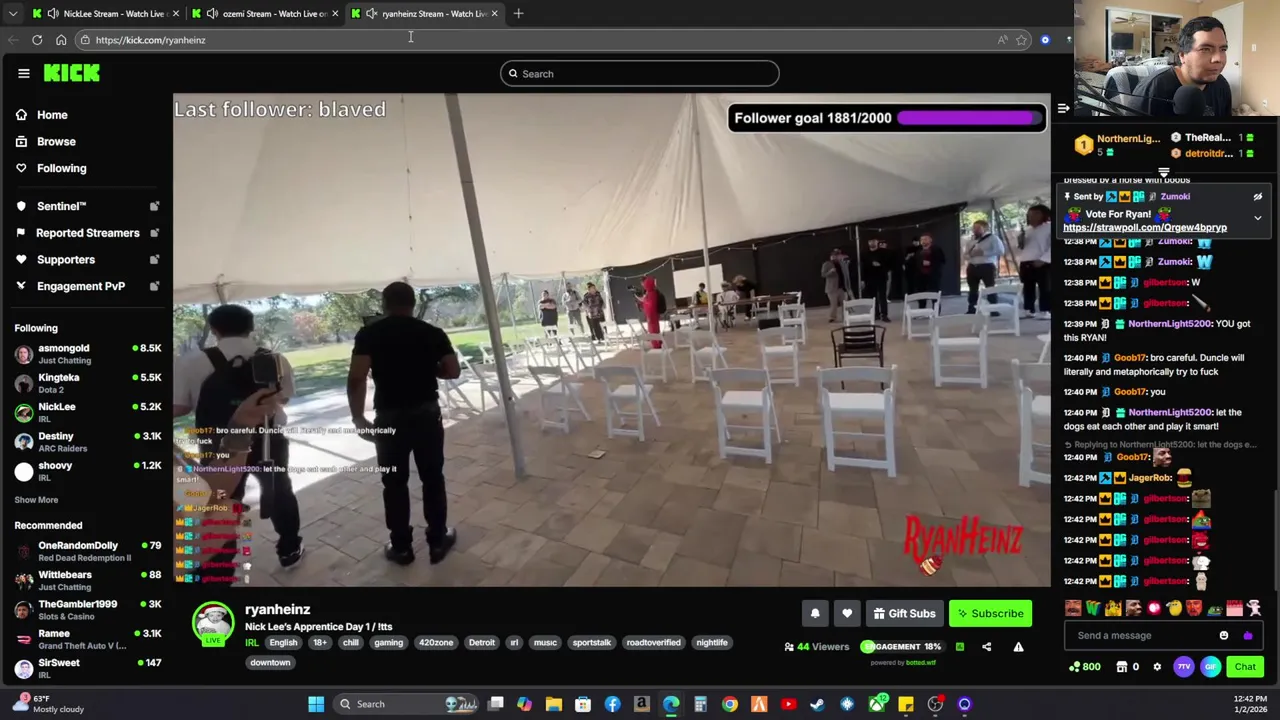Viewport: 1280px width, 720px height.
Task: Open Windows Start menu
Action: (x=316, y=704)
